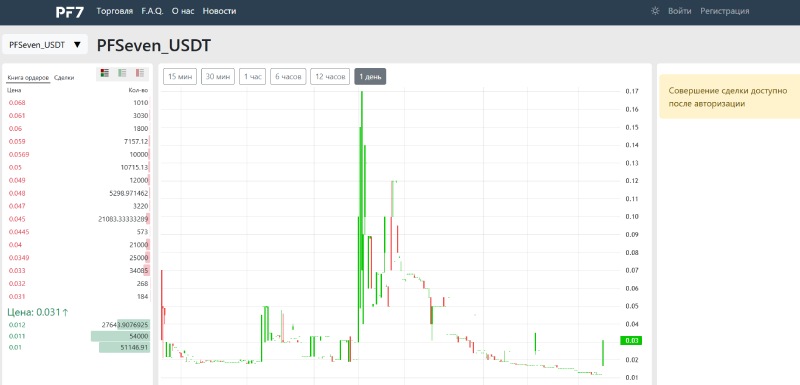The width and height of the screenshot is (800, 385).
Task: Click the quantity 7157.12
Action: click(x=136, y=141)
